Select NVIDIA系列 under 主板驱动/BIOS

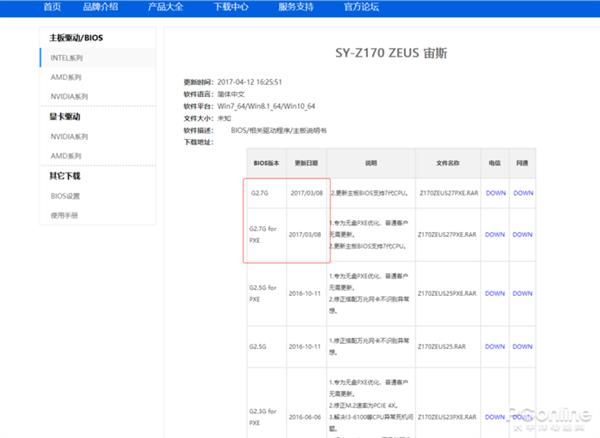(70, 97)
